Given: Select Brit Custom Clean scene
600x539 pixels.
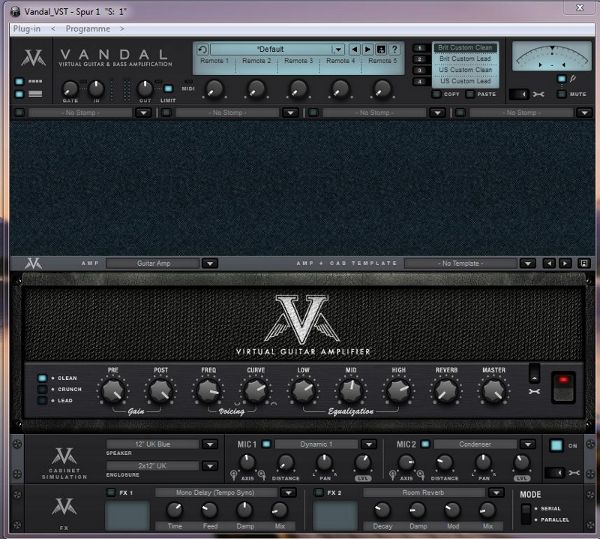Looking at the screenshot, I should coord(465,48).
